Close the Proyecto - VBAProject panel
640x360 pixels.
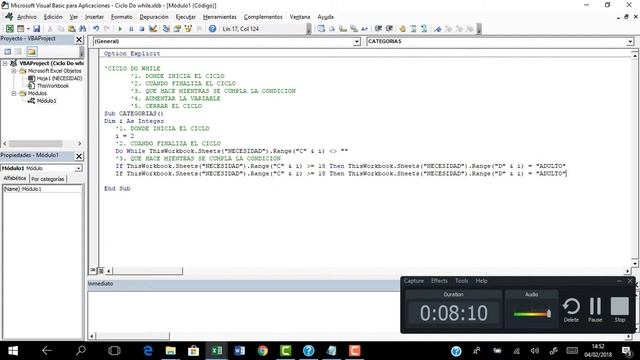click(x=79, y=39)
